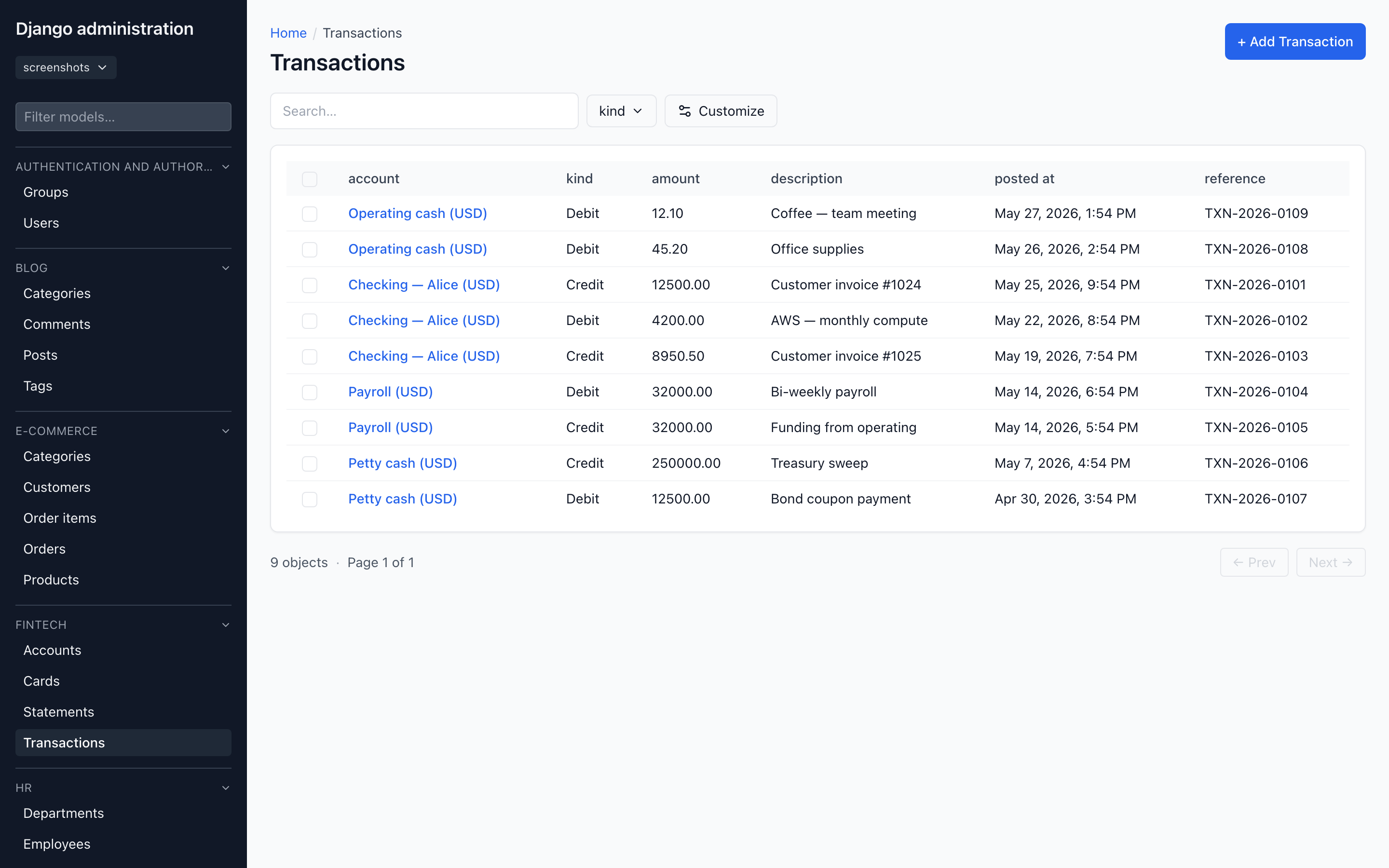This screenshot has height=868, width=1389.
Task: Click the Home breadcrumb link
Action: tap(288, 33)
